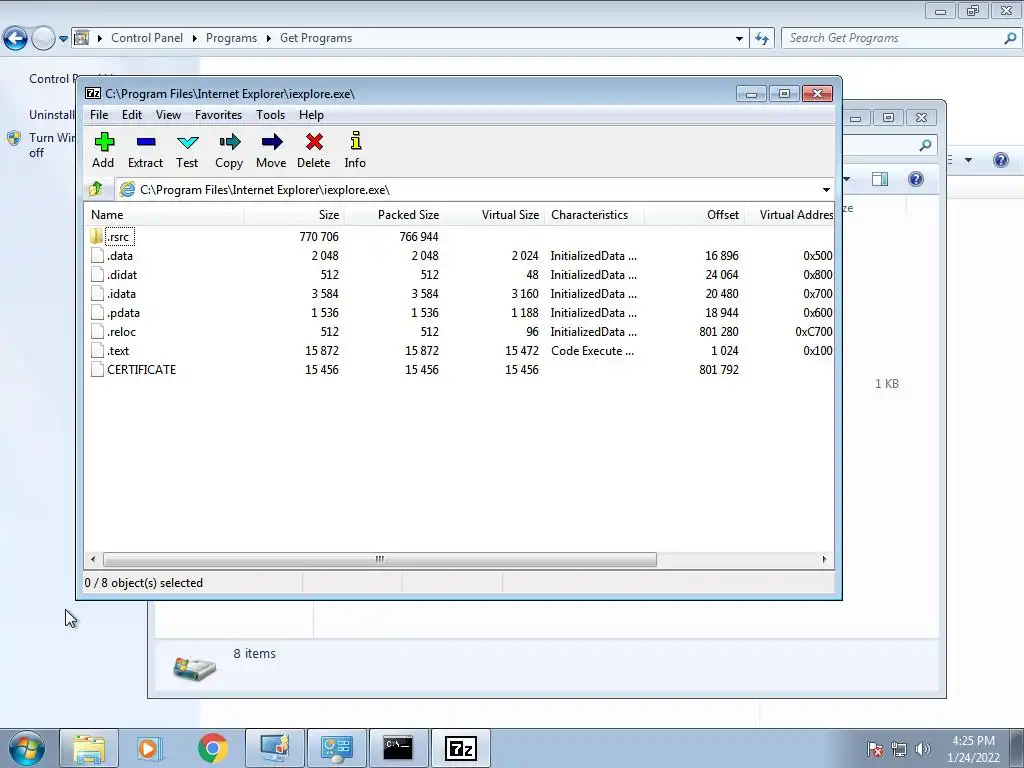Open the Tools menu
The image size is (1024, 768).
[270, 115]
